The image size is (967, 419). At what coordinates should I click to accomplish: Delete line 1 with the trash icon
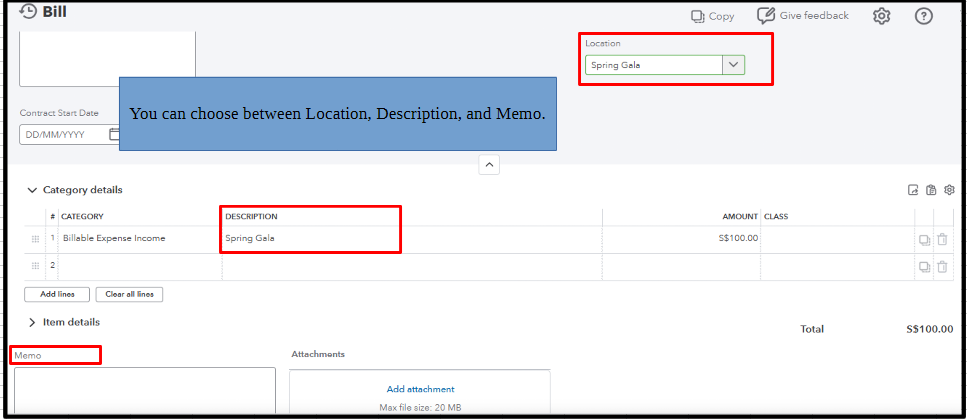coord(942,239)
